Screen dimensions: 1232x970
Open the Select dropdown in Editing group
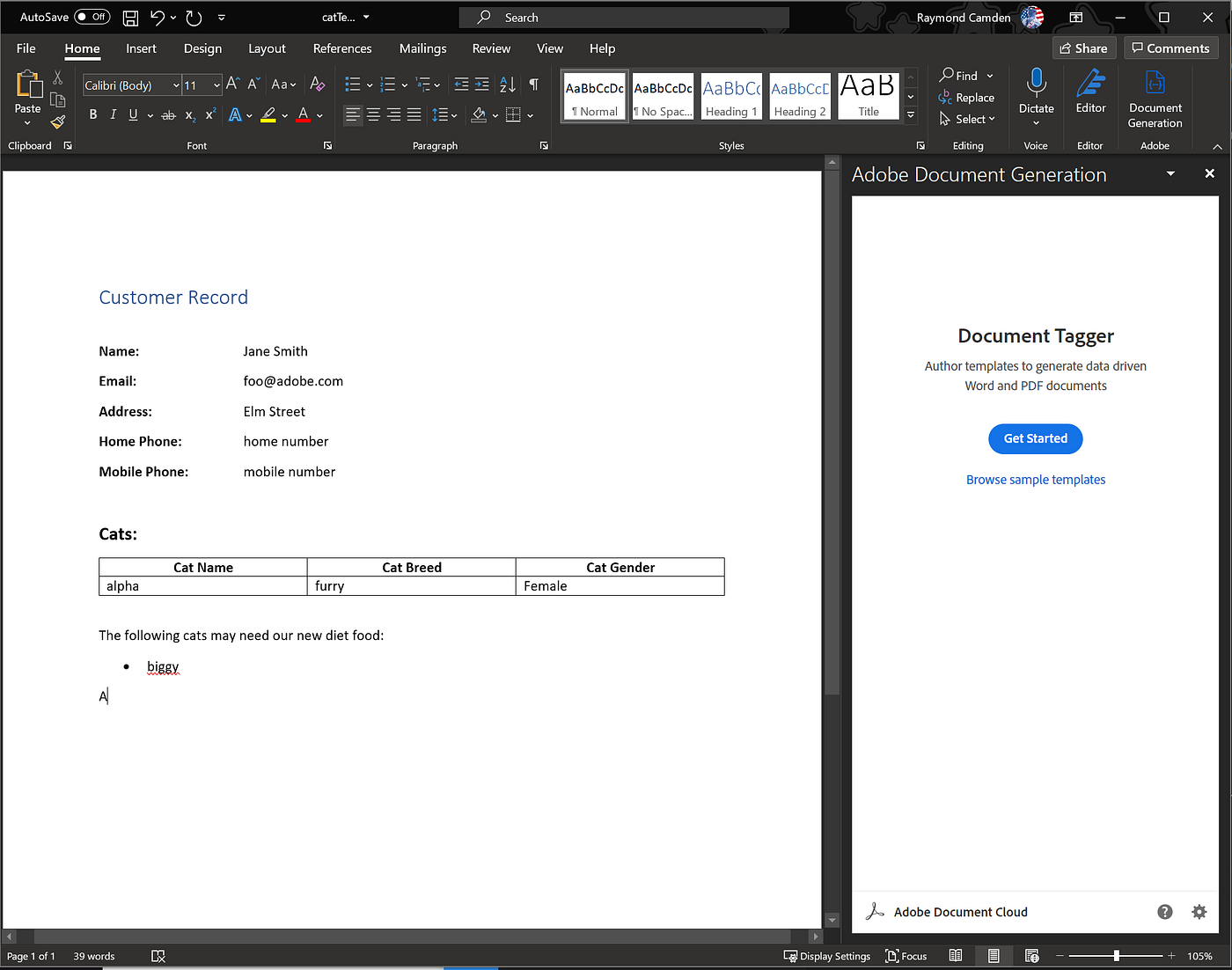tap(967, 119)
